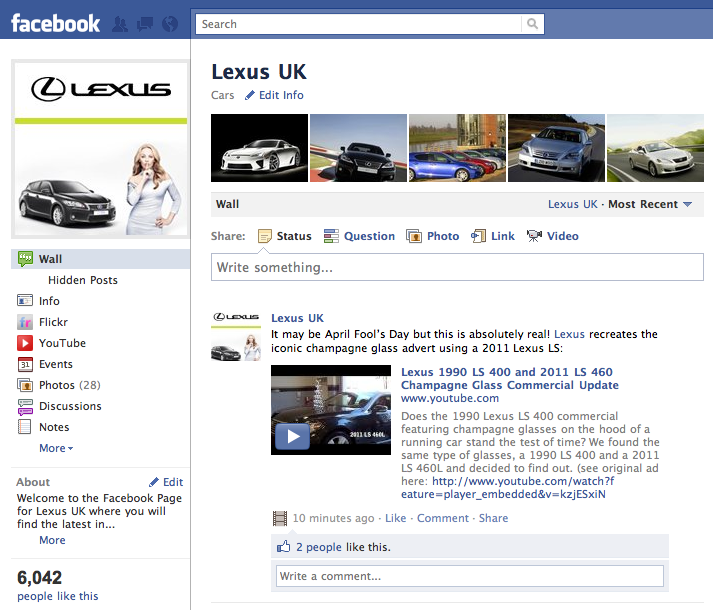Select Video share option

tap(562, 236)
